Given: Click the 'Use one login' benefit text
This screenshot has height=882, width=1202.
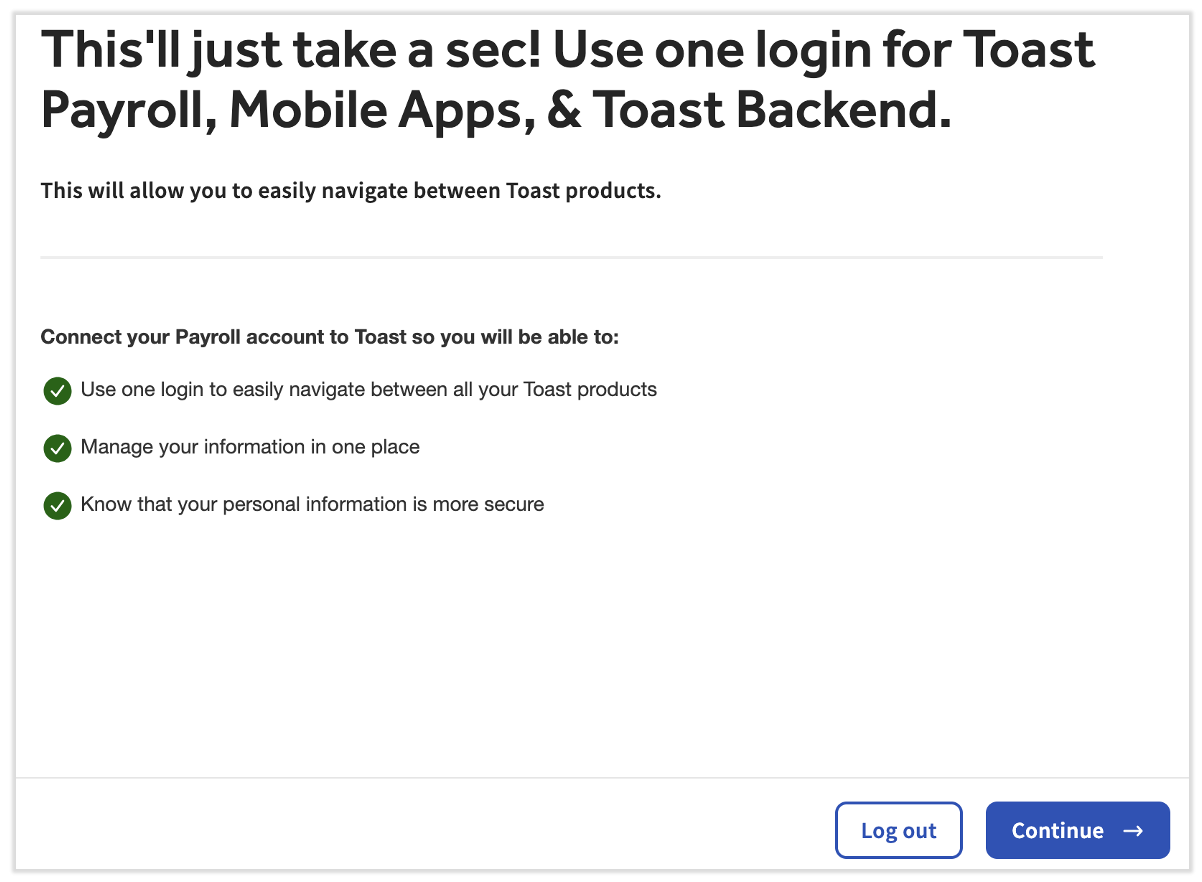Looking at the screenshot, I should coord(370,390).
